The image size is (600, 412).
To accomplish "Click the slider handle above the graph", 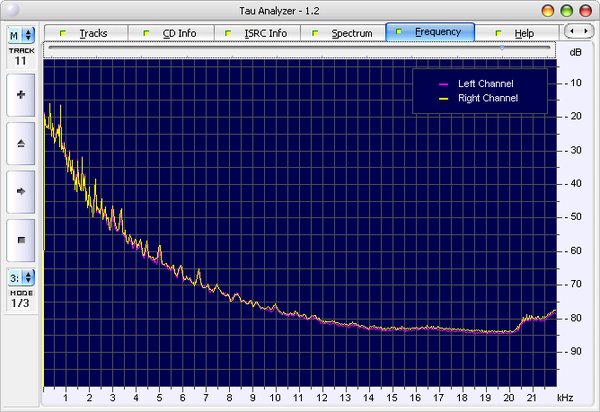I will 502,47.
